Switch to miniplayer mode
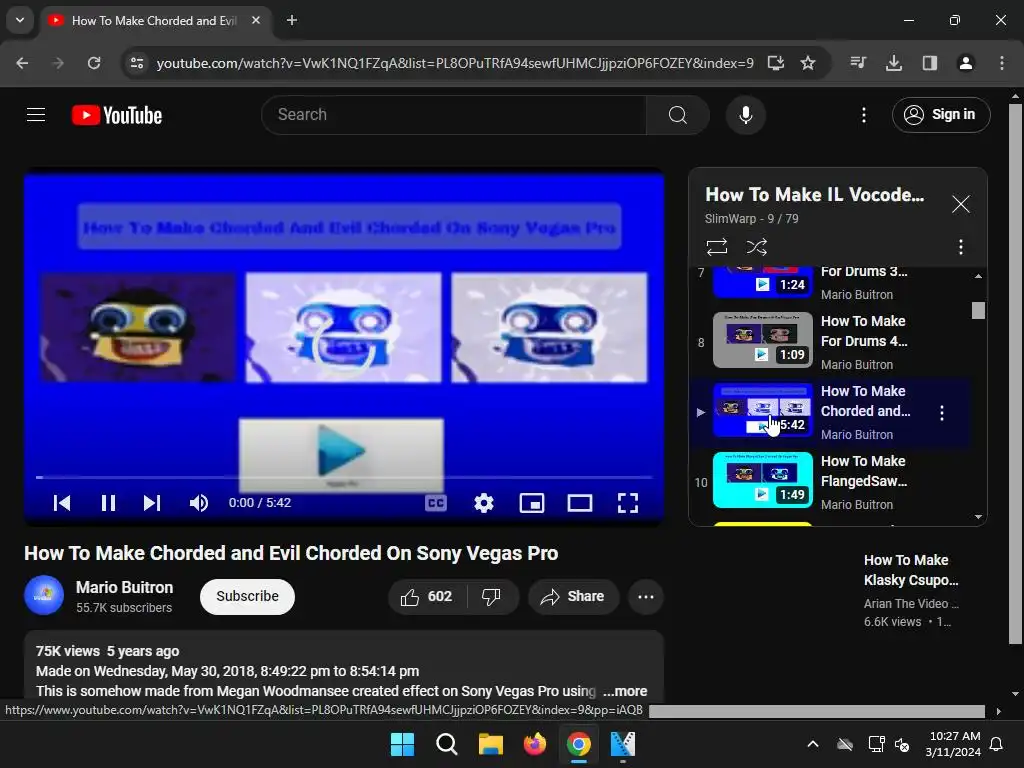1024x768 pixels. [x=532, y=503]
